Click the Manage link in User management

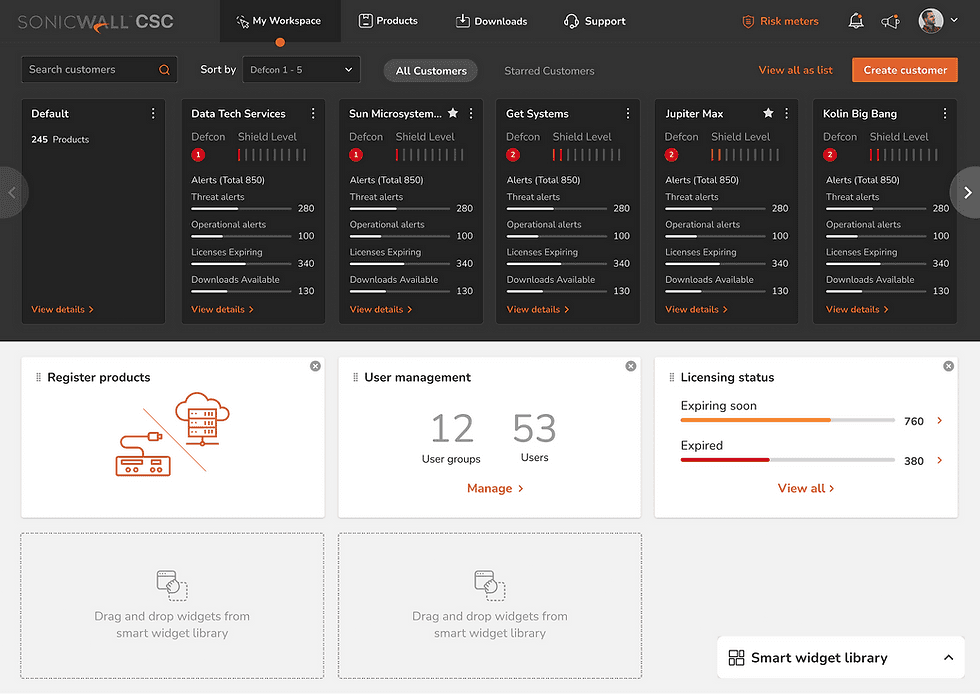(495, 488)
